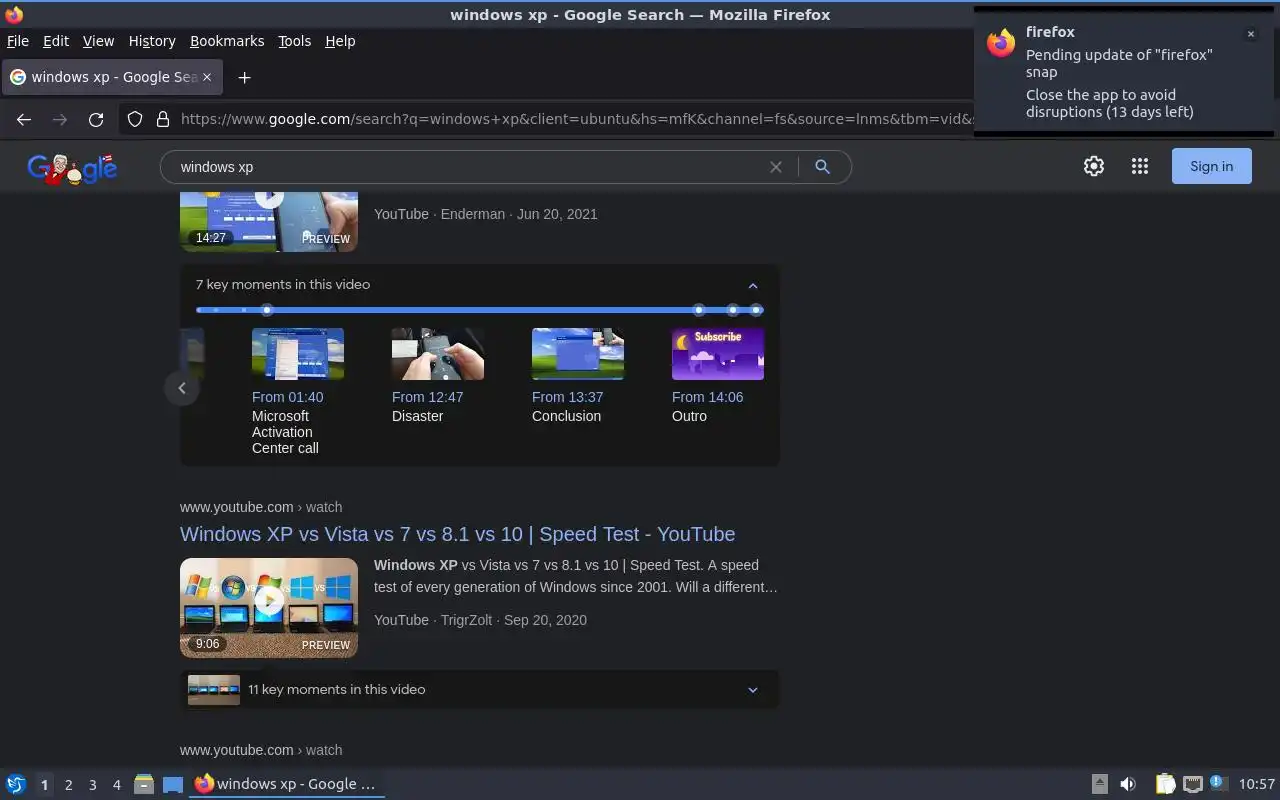Open the Help menu
This screenshot has height=800, width=1280.
[340, 41]
